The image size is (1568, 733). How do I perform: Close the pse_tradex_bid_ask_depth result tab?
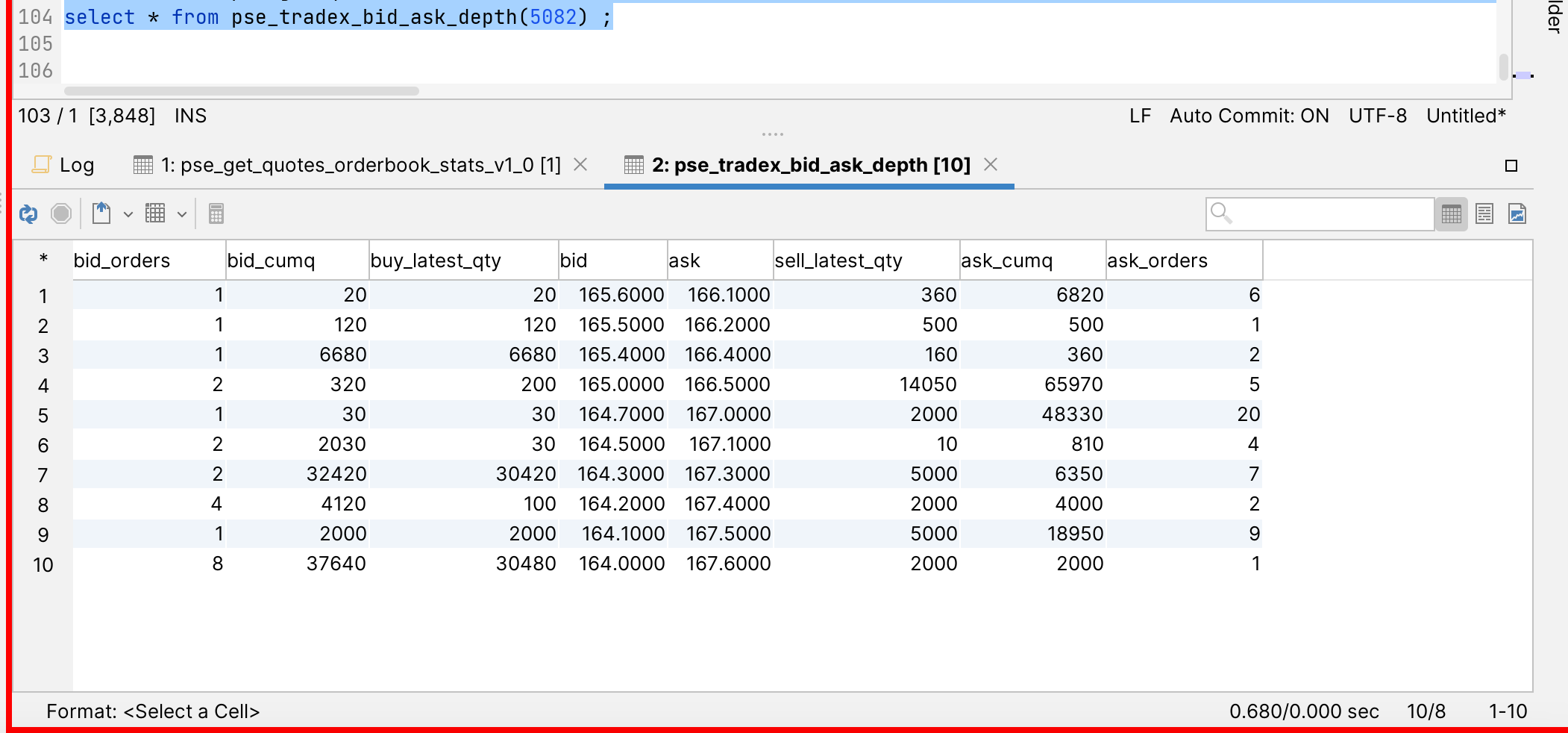991,164
